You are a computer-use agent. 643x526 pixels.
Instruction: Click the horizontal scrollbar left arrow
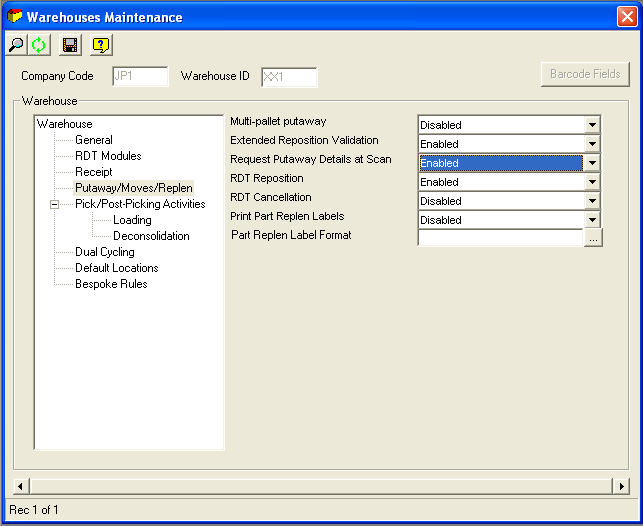click(21, 487)
